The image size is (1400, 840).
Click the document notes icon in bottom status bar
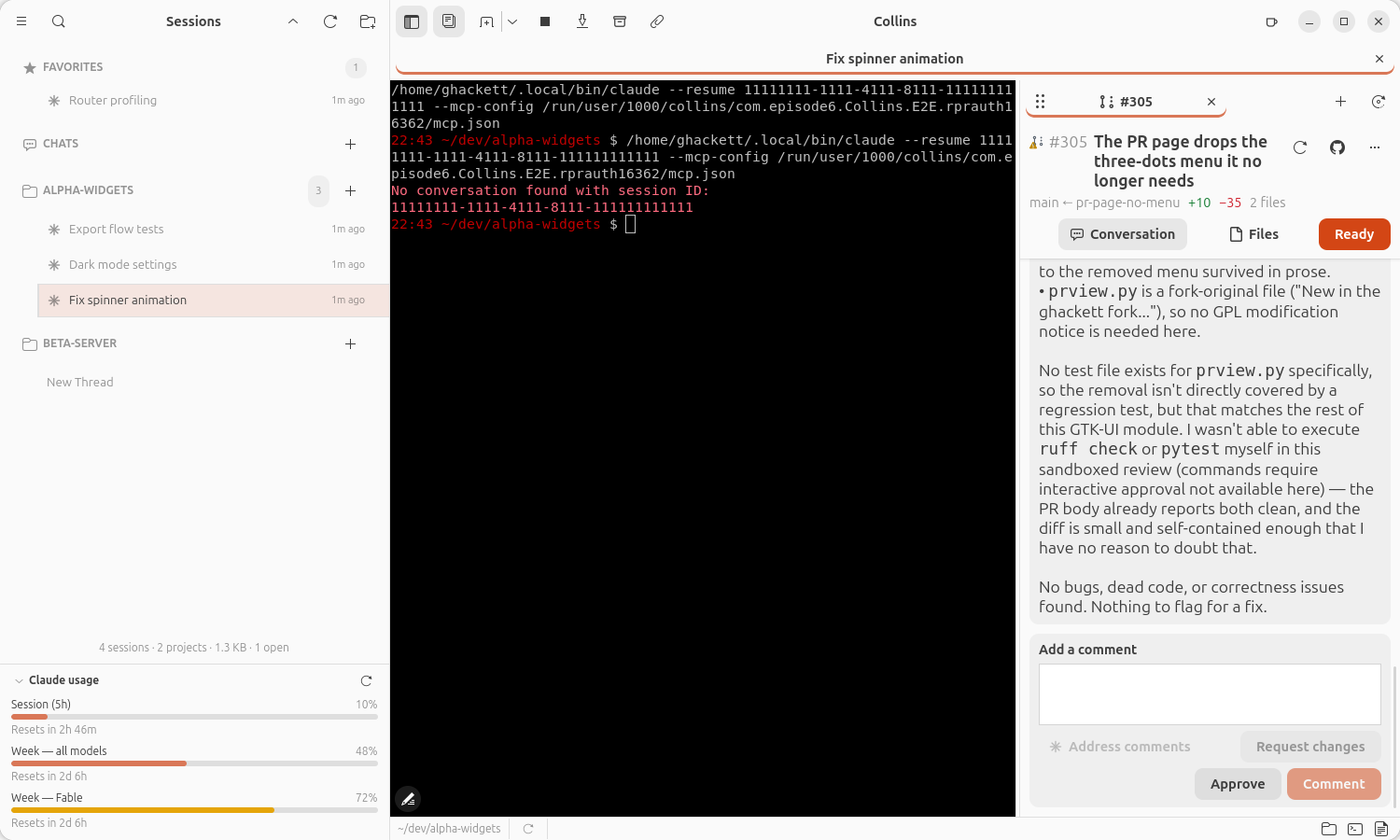(x=1381, y=829)
